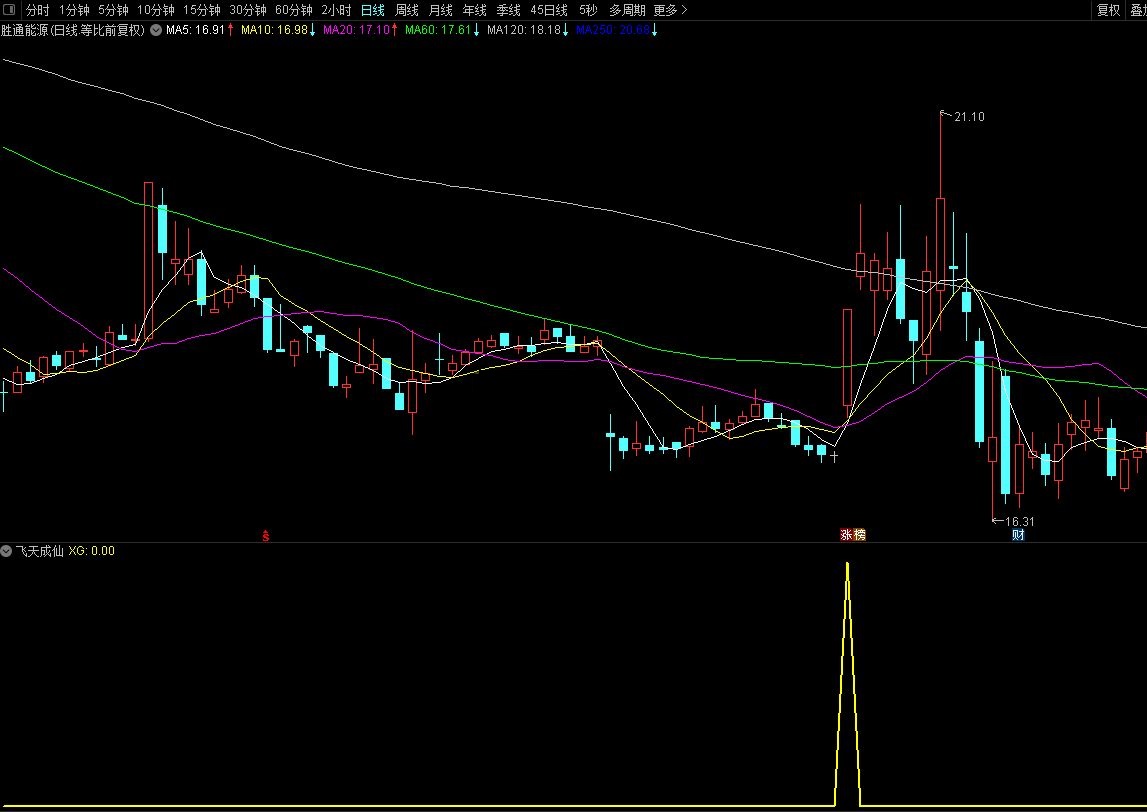Screen dimensions: 1147x812
Task: Click the 21.10 high price label
Action: click(969, 117)
